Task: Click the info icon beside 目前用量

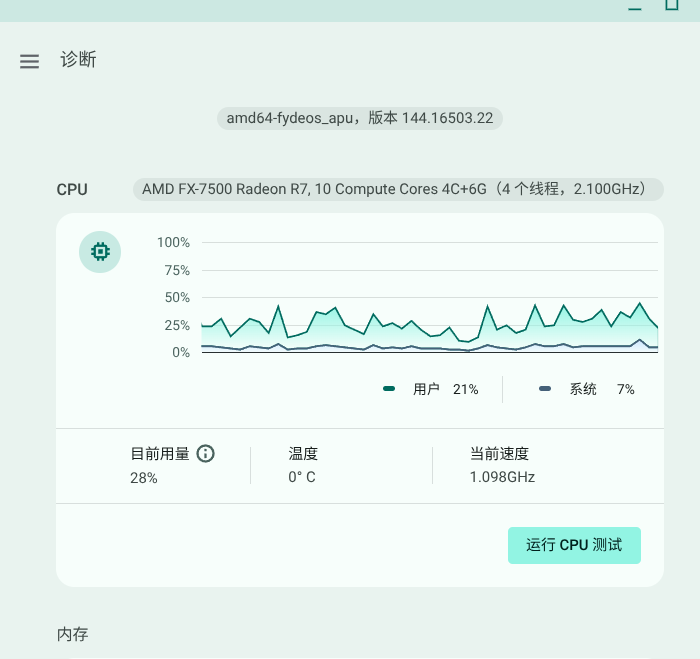Action: pyautogui.click(x=206, y=454)
